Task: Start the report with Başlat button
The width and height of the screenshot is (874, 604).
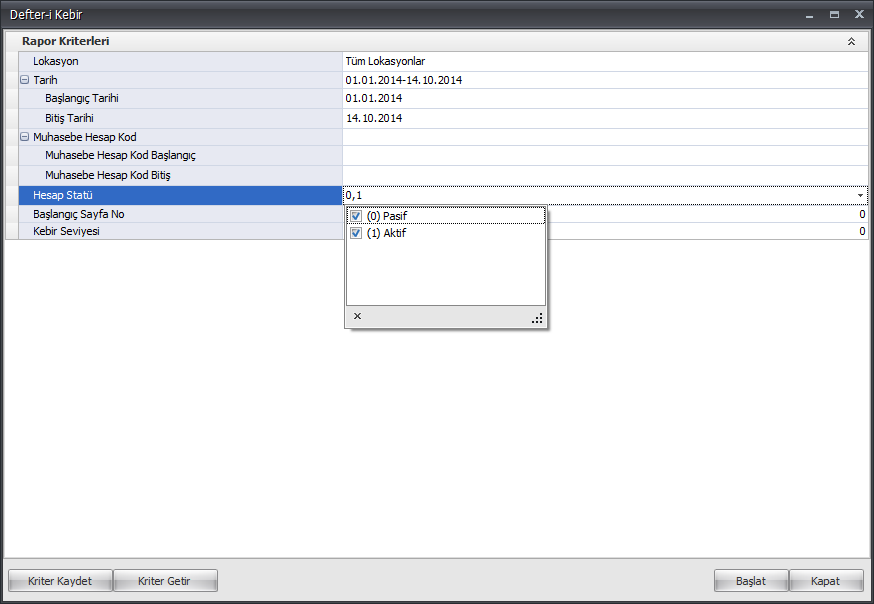Action: [750, 581]
